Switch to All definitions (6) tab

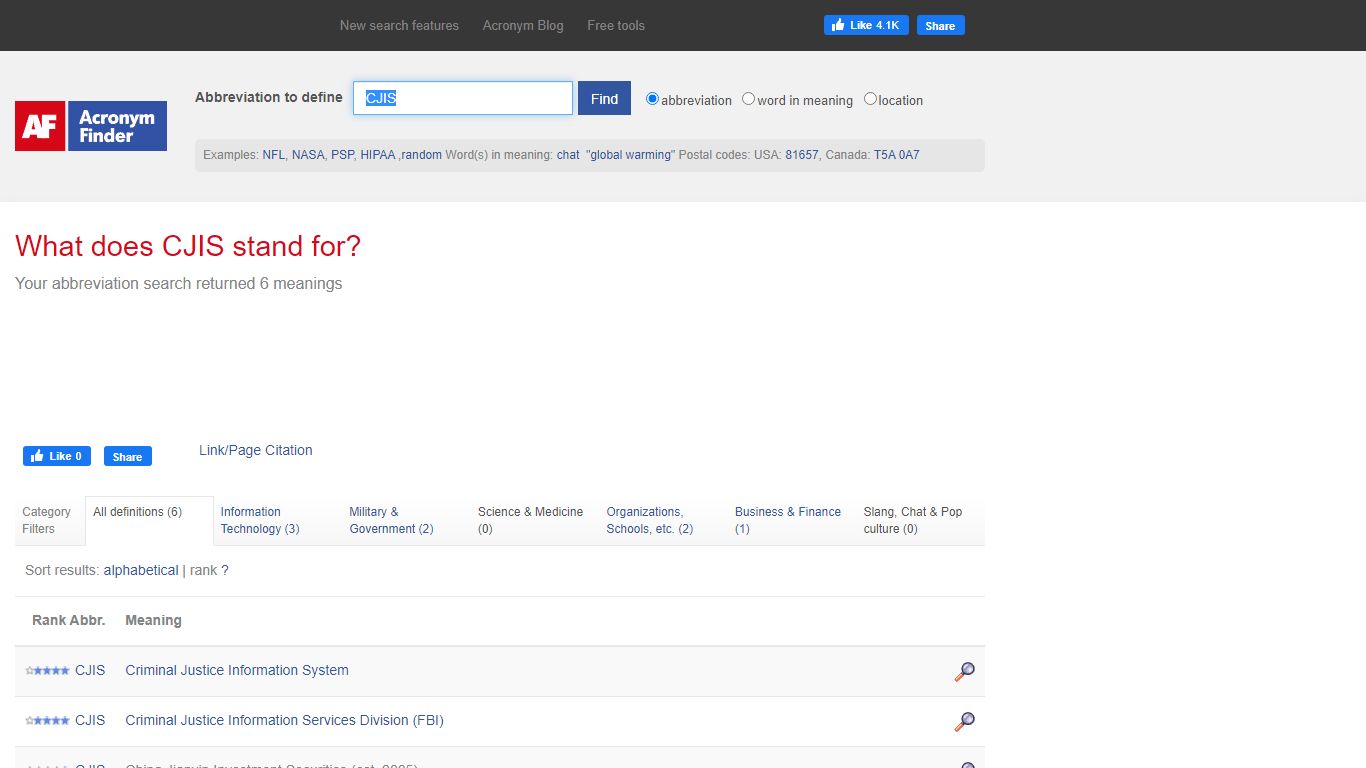pos(149,521)
